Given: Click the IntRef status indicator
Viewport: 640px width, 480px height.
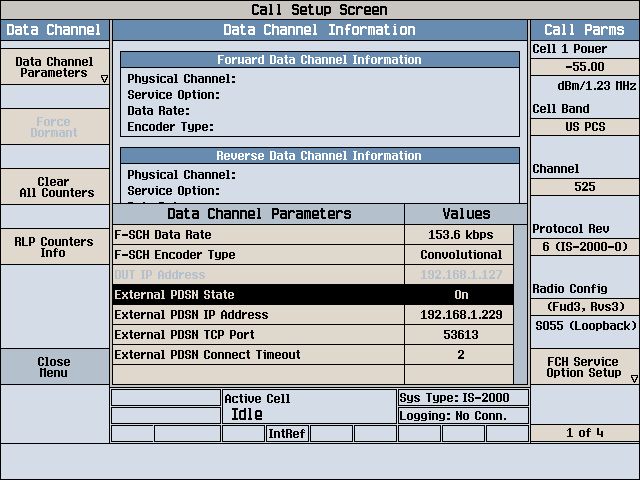Looking at the screenshot, I should click(287, 433).
